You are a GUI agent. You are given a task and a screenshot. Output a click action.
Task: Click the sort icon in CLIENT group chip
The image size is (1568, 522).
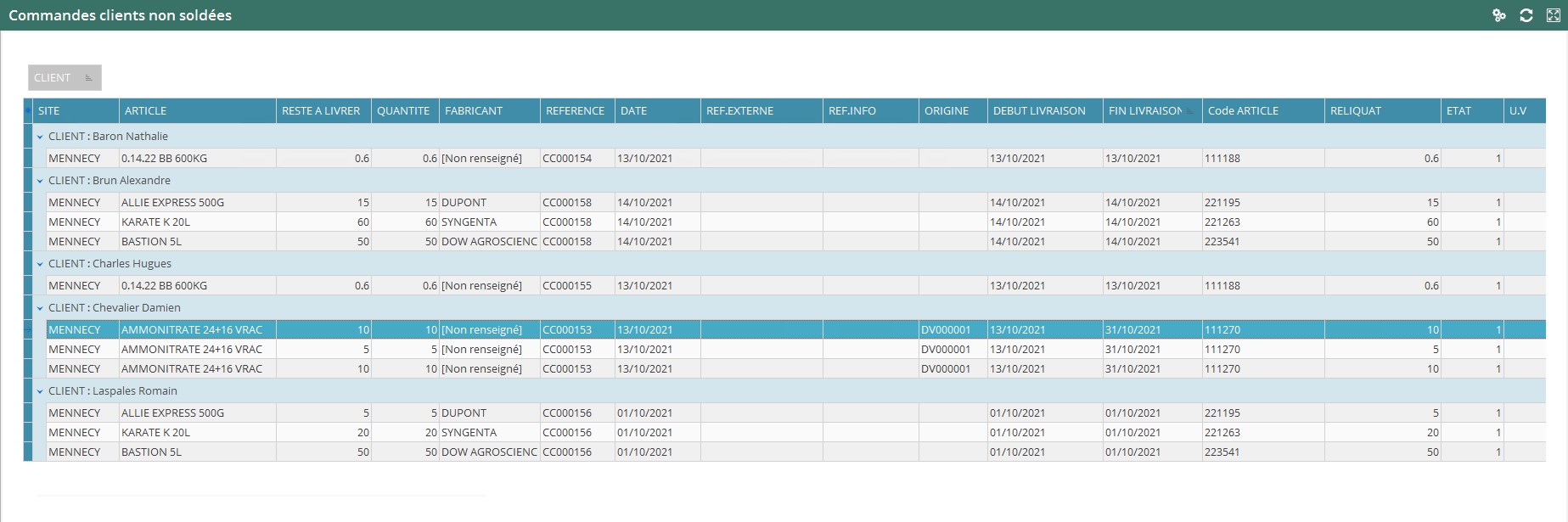pos(89,78)
